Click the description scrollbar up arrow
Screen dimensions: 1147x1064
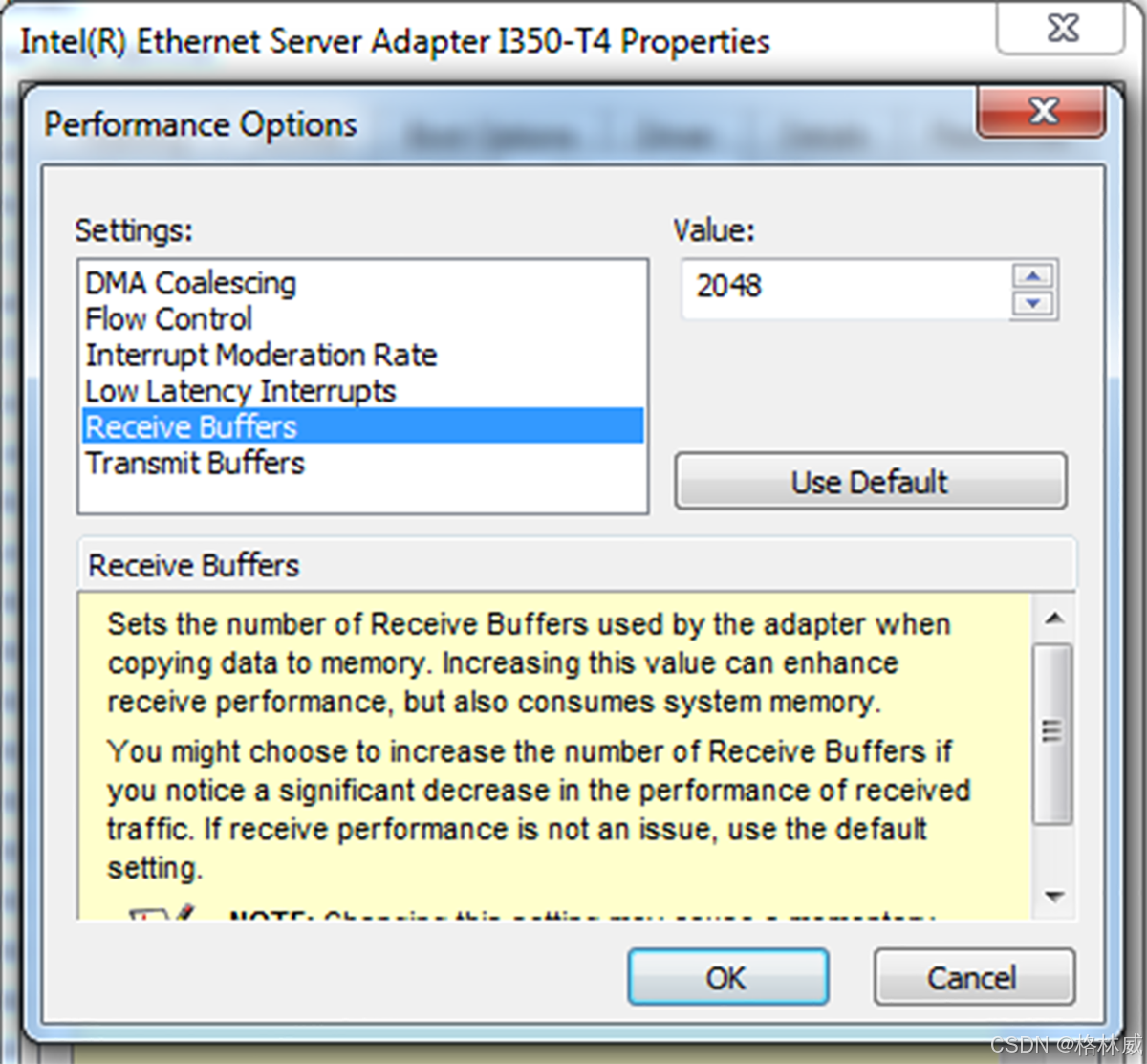pyautogui.click(x=1054, y=619)
